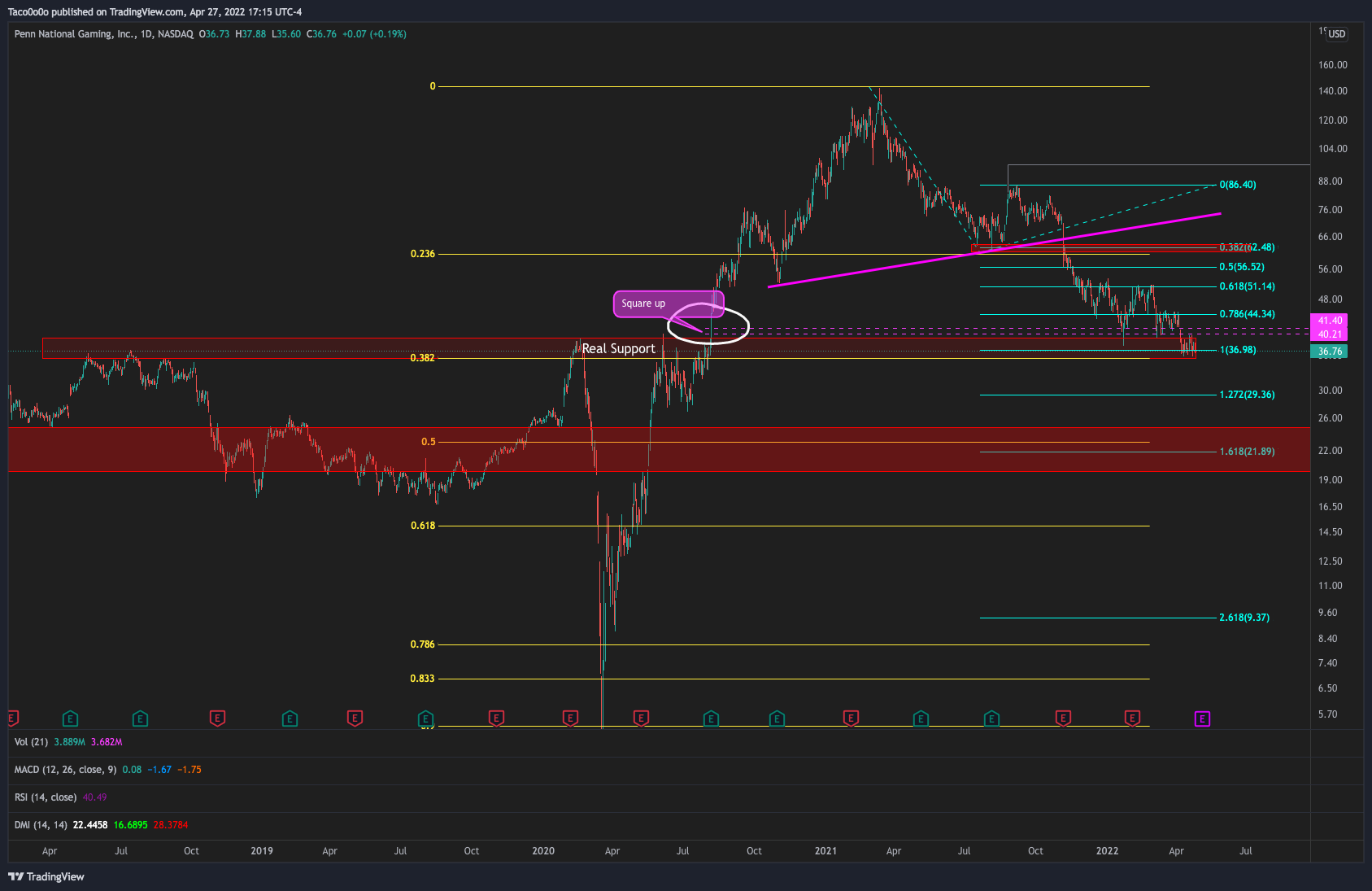Click the February 2022 red earnings marker
The height and width of the screenshot is (891, 1372).
coord(1132,718)
